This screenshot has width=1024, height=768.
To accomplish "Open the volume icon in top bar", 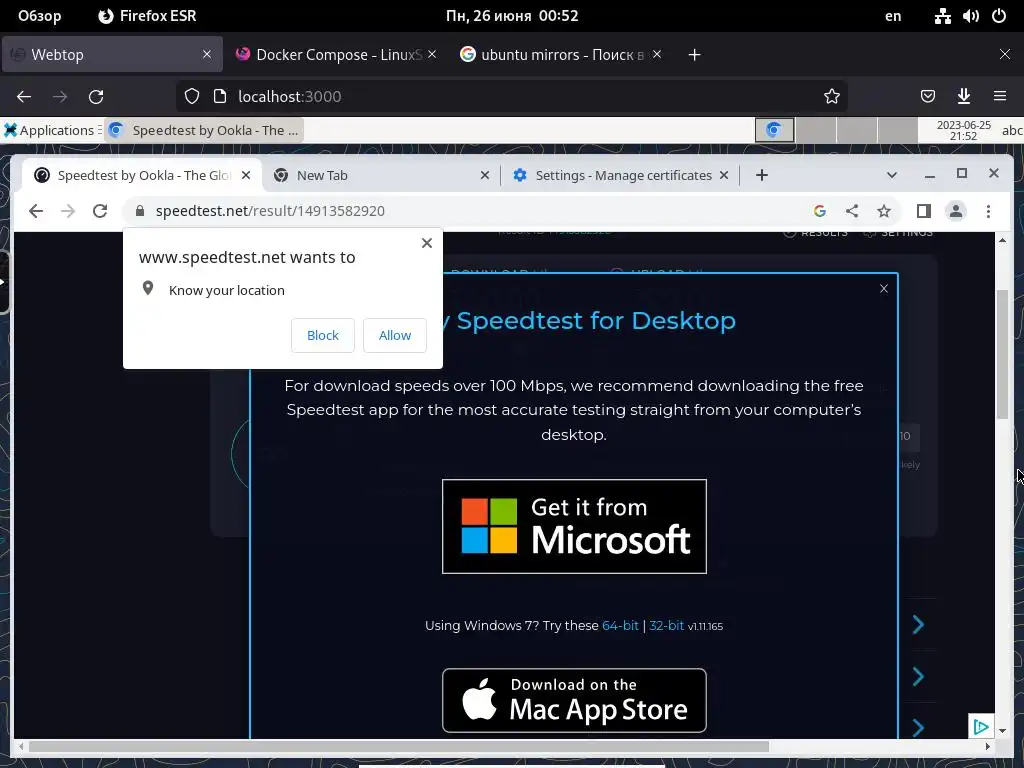I will (x=970, y=16).
